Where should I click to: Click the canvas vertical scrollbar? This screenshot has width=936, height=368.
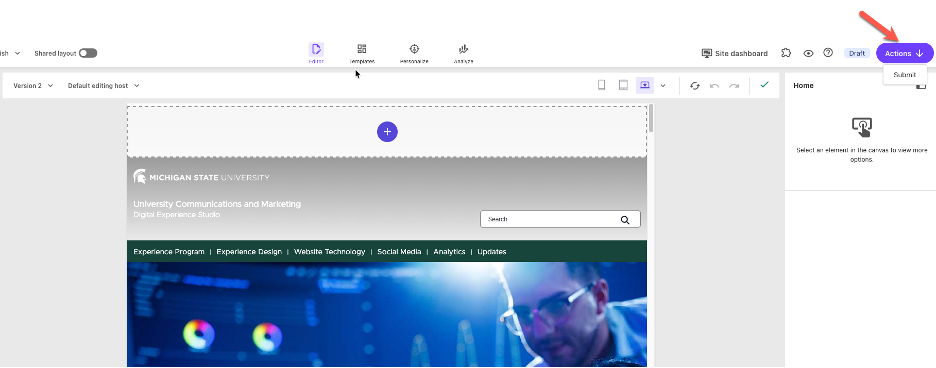click(x=652, y=118)
